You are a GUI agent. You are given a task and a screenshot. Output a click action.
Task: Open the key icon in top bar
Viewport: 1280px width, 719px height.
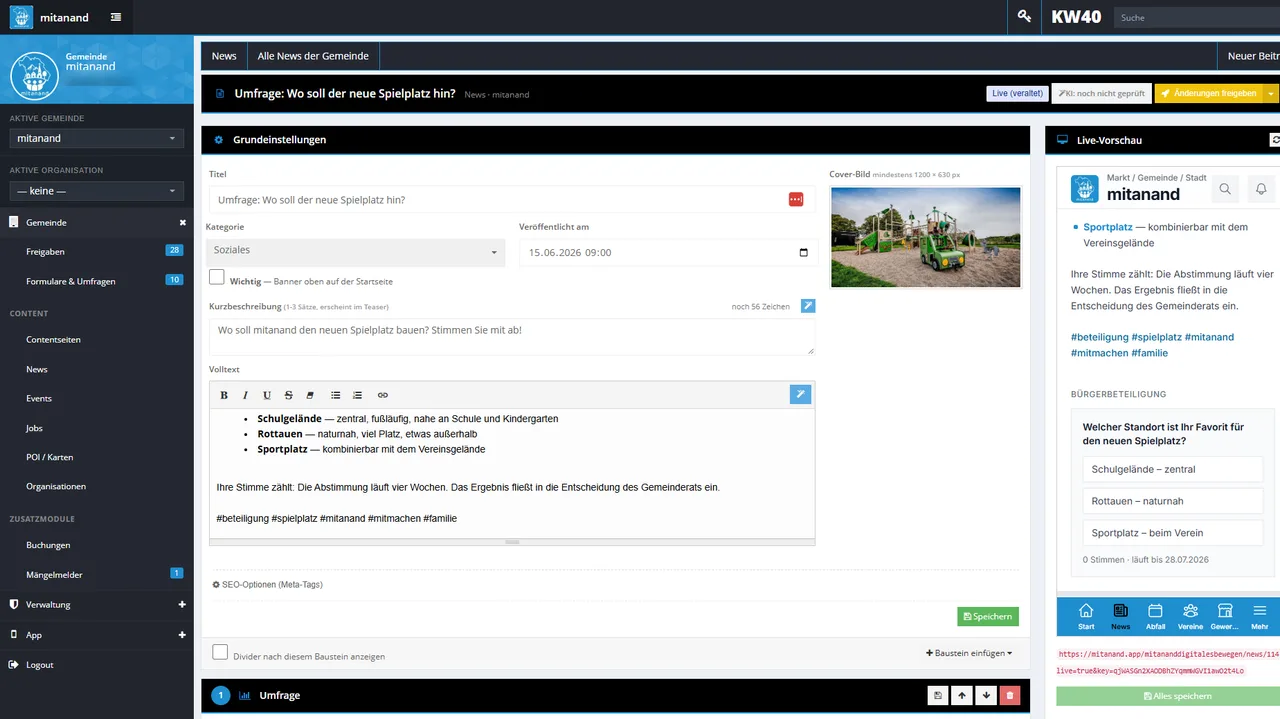[x=1024, y=17]
